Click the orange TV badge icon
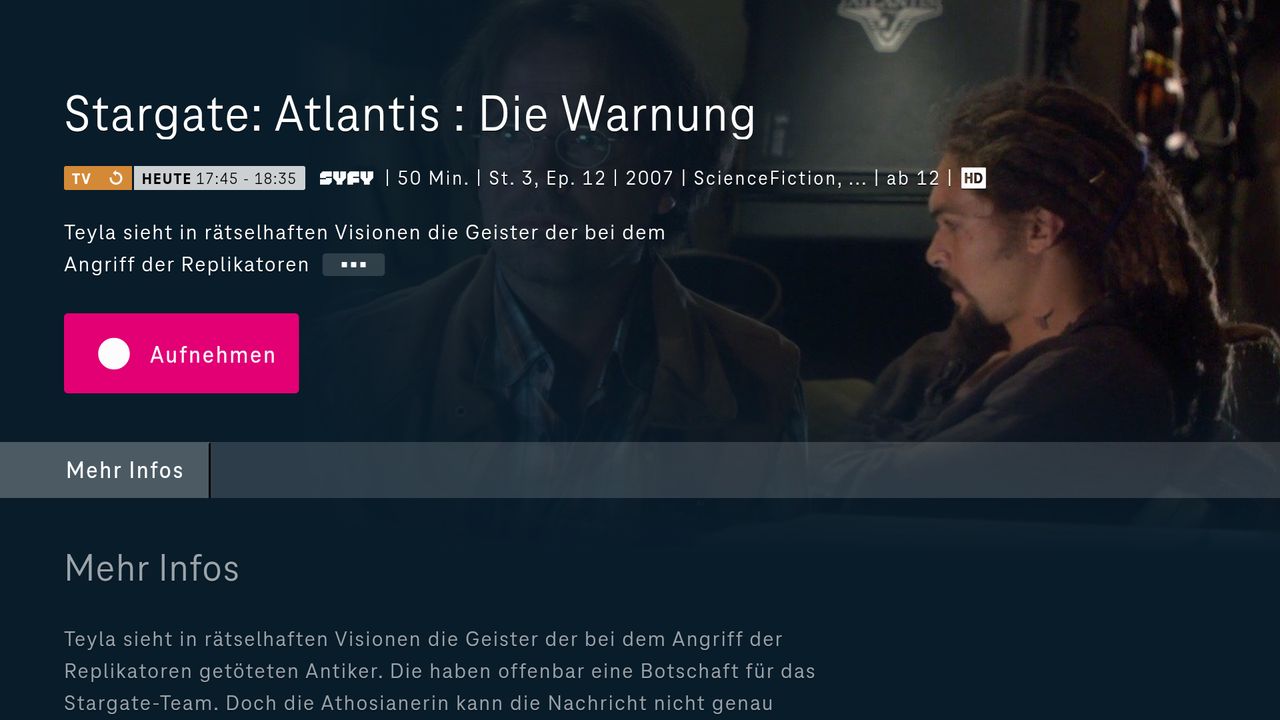The image size is (1280, 720). 82,178
